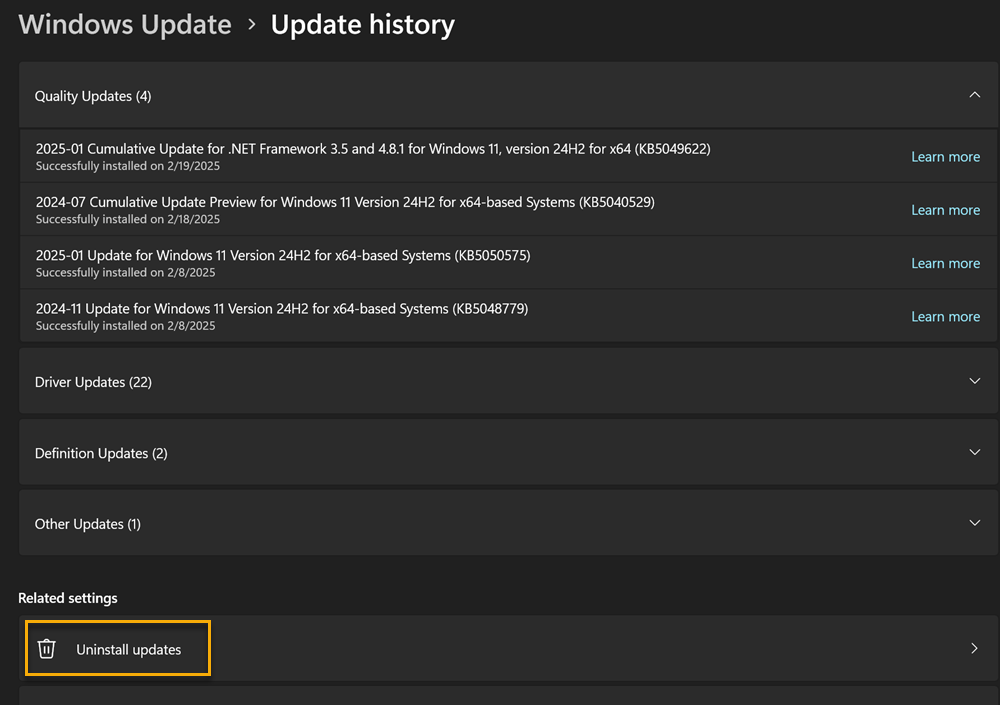Click the Driver Updates (22) label
The width and height of the screenshot is (1000, 705).
pyautogui.click(x=93, y=382)
